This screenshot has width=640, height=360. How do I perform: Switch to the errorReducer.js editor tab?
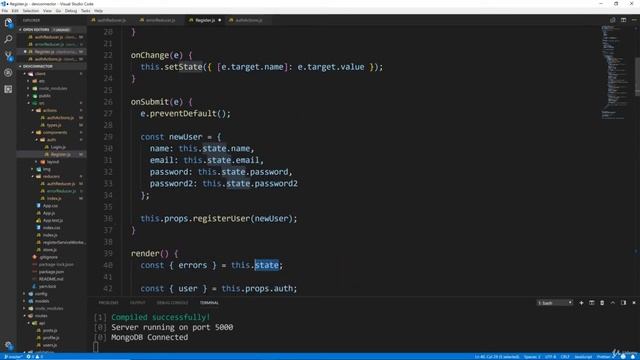[160, 20]
